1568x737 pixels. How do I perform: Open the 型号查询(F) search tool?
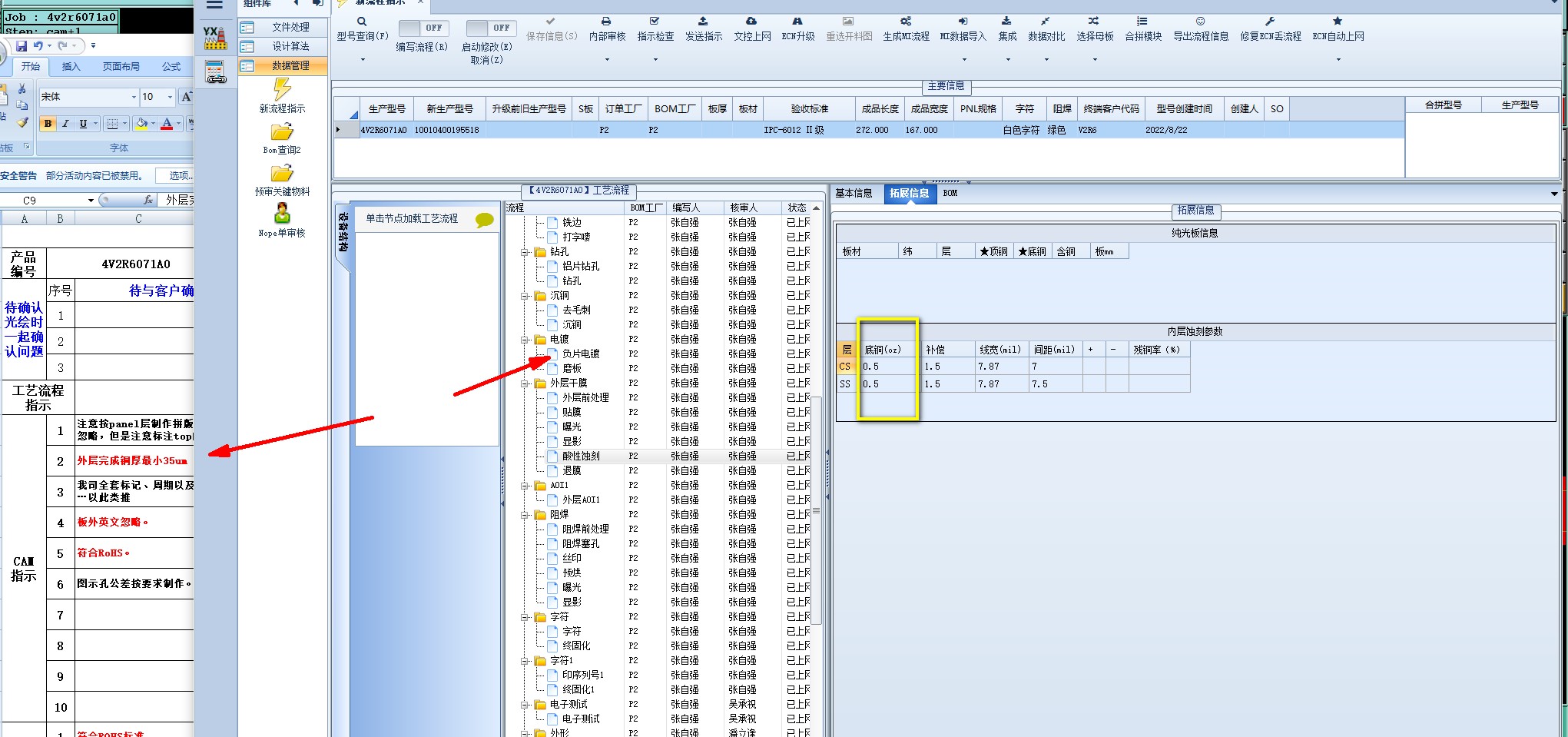point(362,22)
